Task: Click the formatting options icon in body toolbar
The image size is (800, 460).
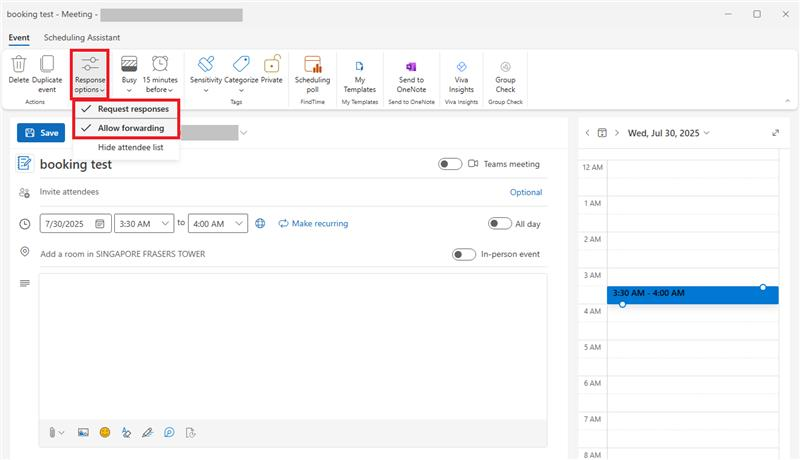Action: pyautogui.click(x=126, y=432)
